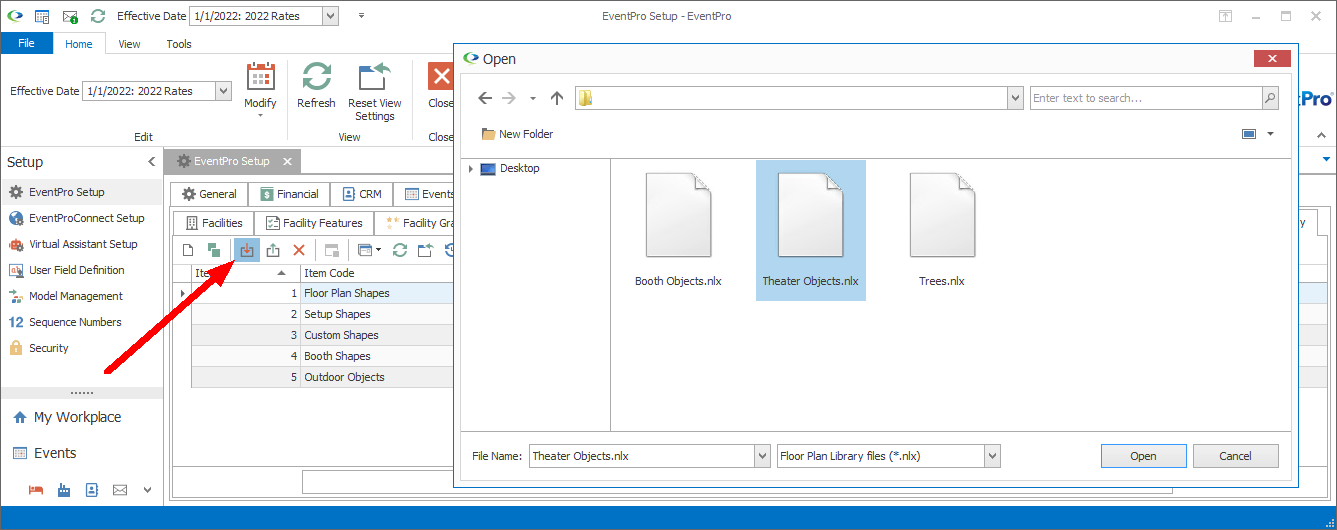The image size is (1337, 530).
Task: Select the Trees.nlx file
Action: (x=941, y=230)
